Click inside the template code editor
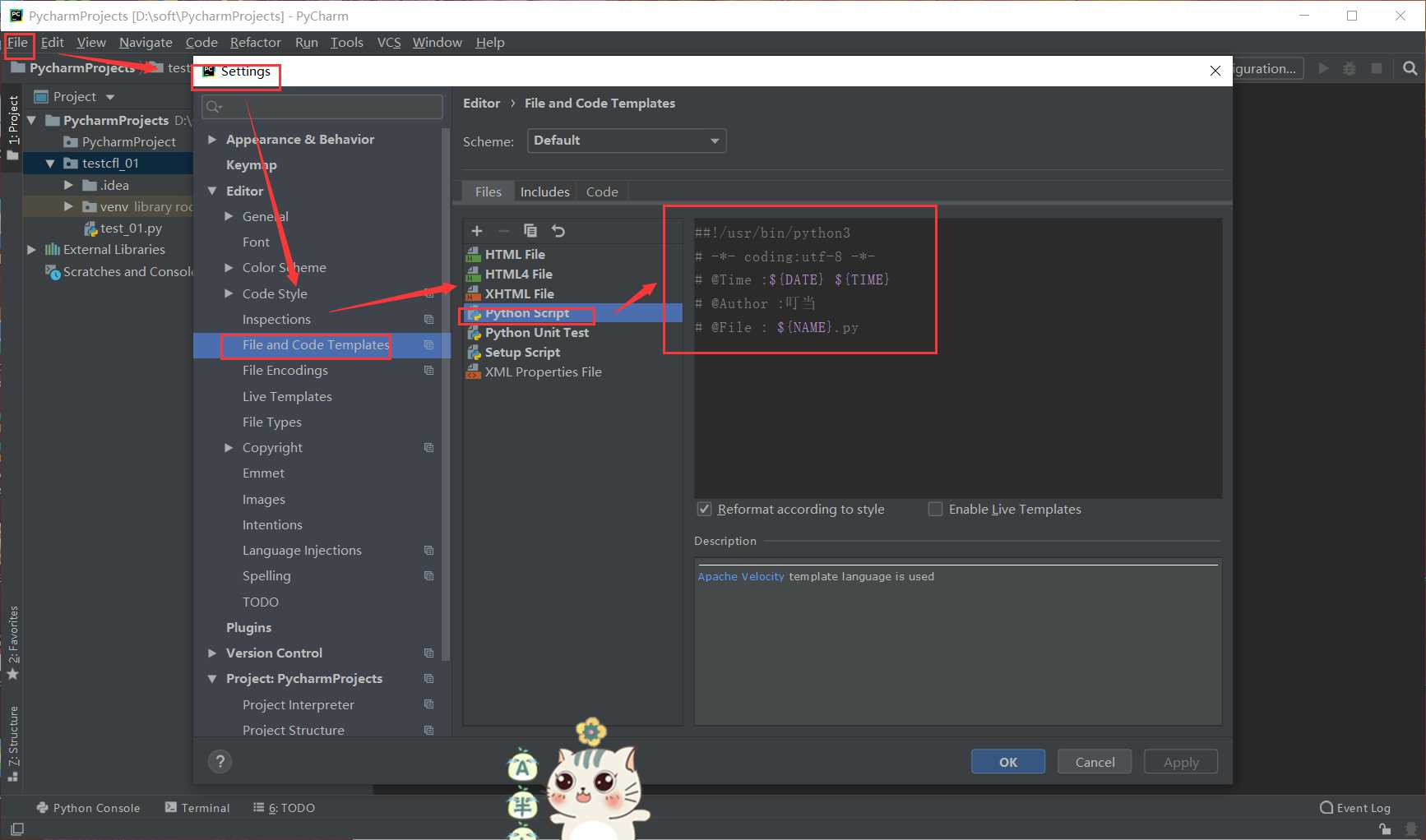1426x840 pixels. point(958,358)
